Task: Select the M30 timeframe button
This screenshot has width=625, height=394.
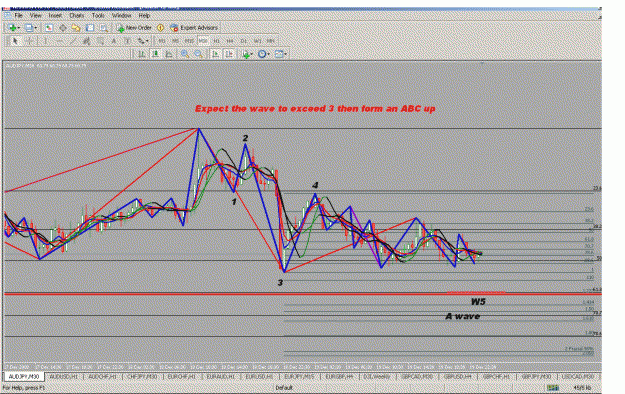Action: 203,41
